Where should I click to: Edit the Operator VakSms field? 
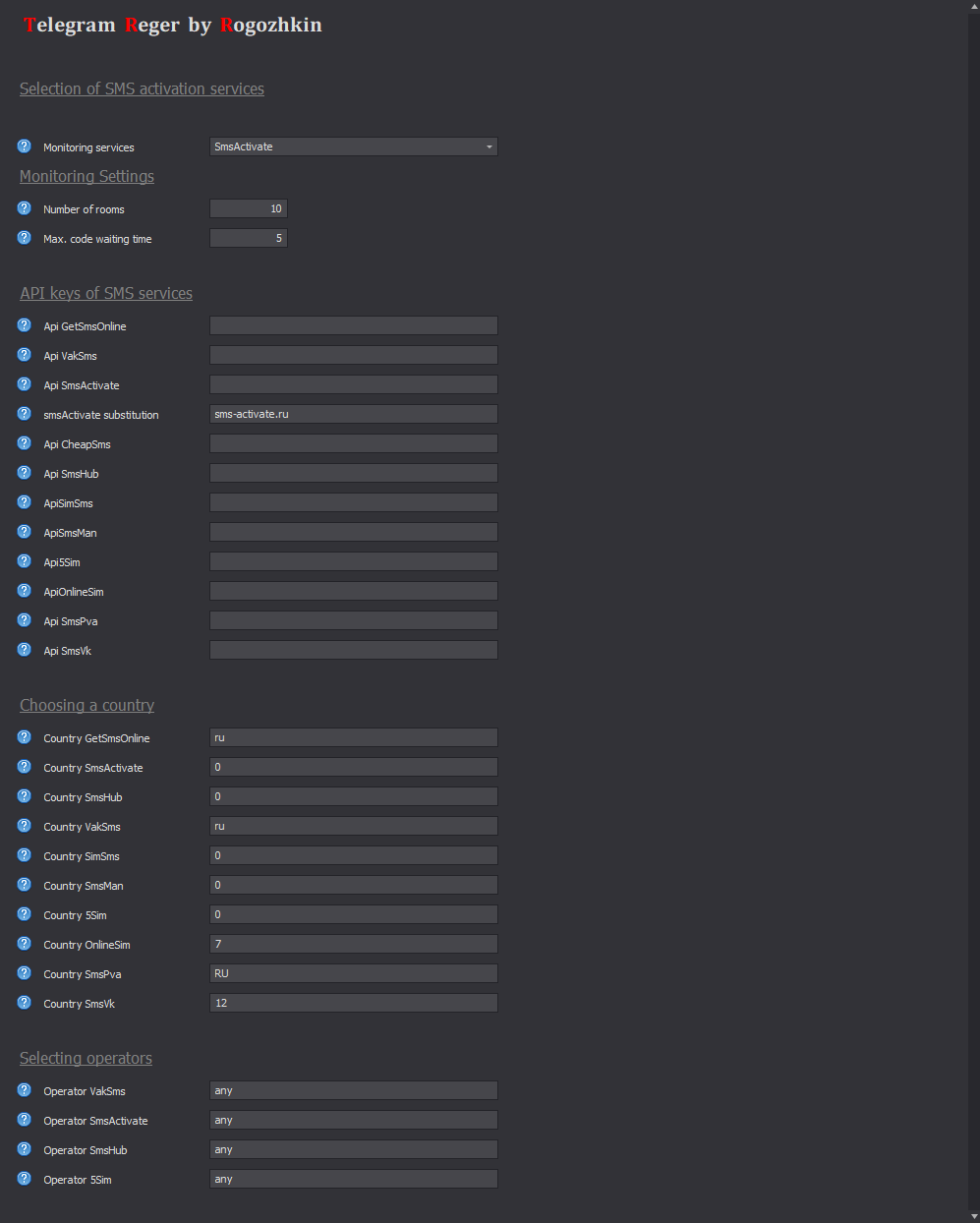click(x=354, y=1090)
